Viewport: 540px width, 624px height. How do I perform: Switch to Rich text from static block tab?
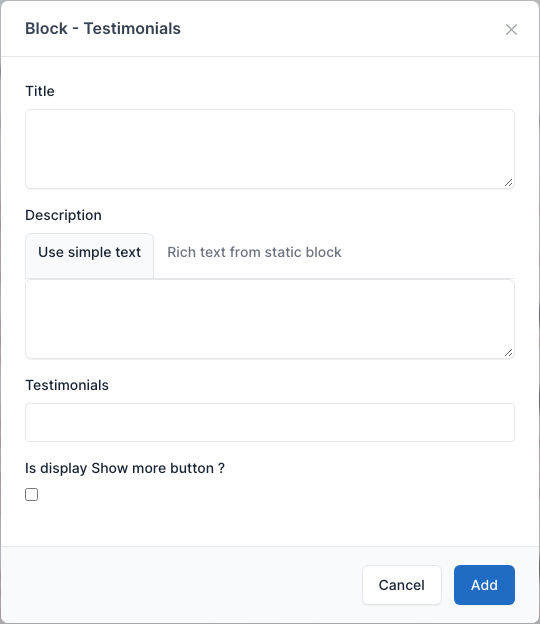[254, 252]
